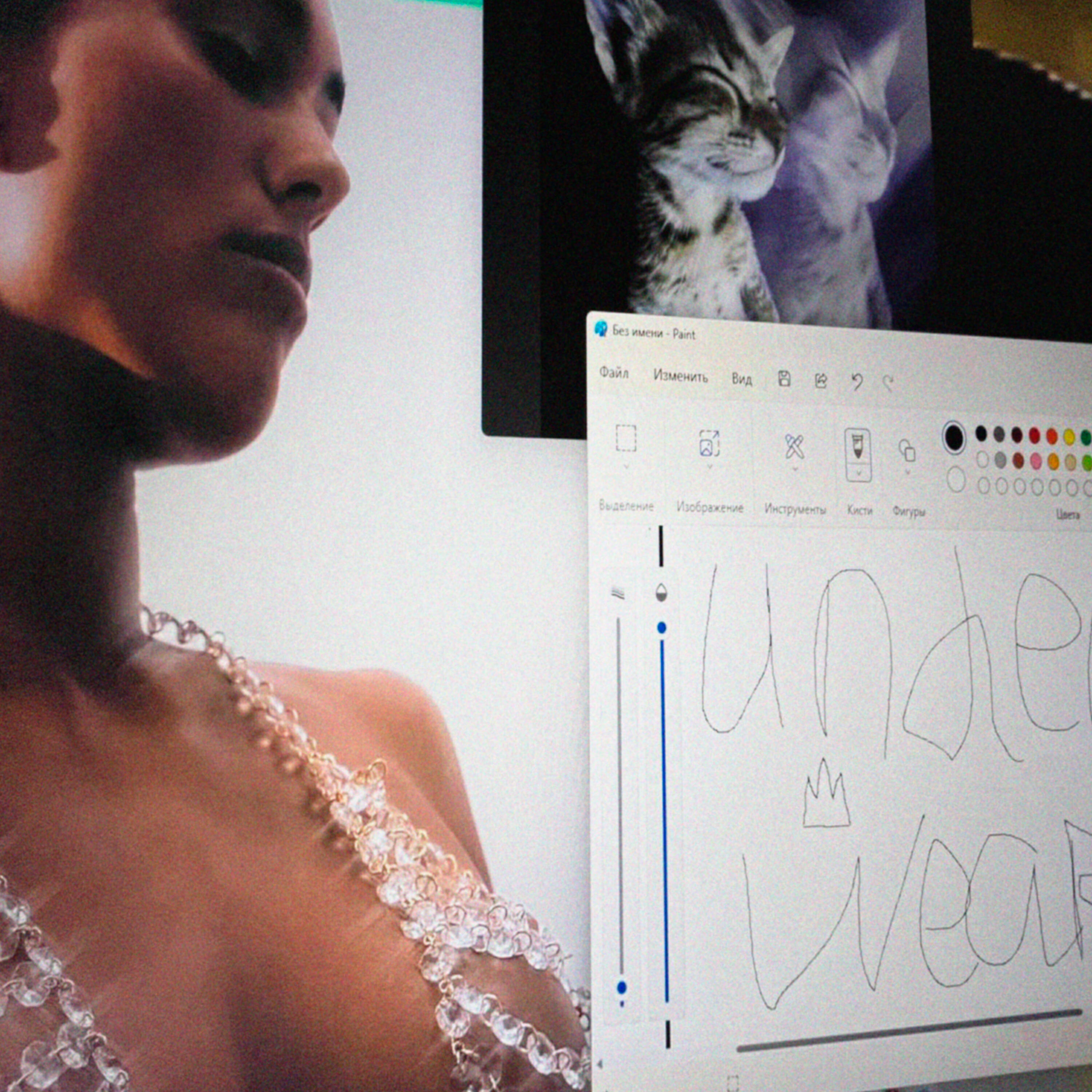Select secondary color white circle
The height and width of the screenshot is (1092, 1092).
pyautogui.click(x=956, y=479)
